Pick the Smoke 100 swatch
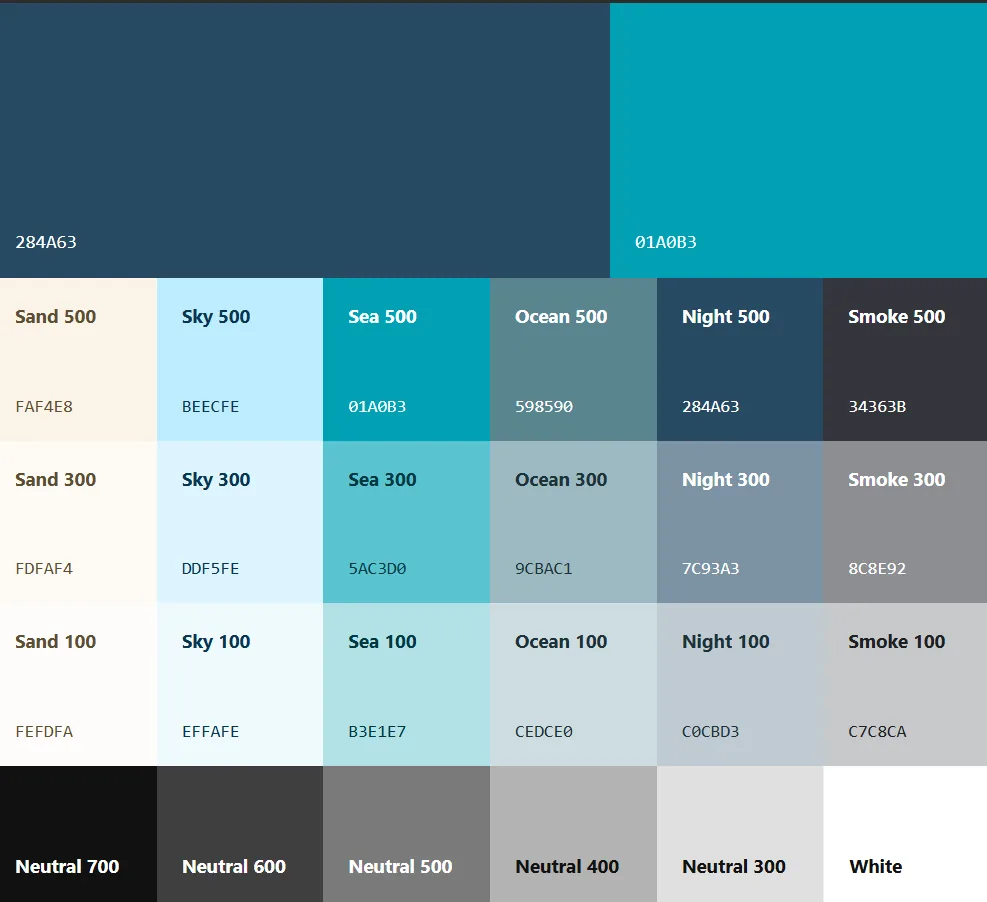Image resolution: width=987 pixels, height=902 pixels. [x=905, y=684]
